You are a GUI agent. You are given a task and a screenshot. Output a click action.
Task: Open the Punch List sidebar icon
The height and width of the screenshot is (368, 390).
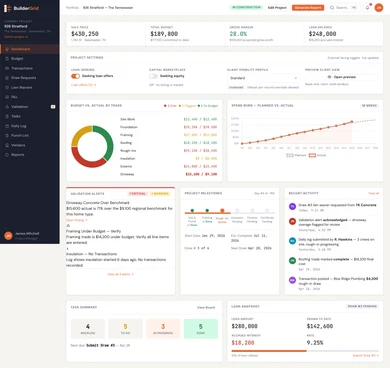7,136
